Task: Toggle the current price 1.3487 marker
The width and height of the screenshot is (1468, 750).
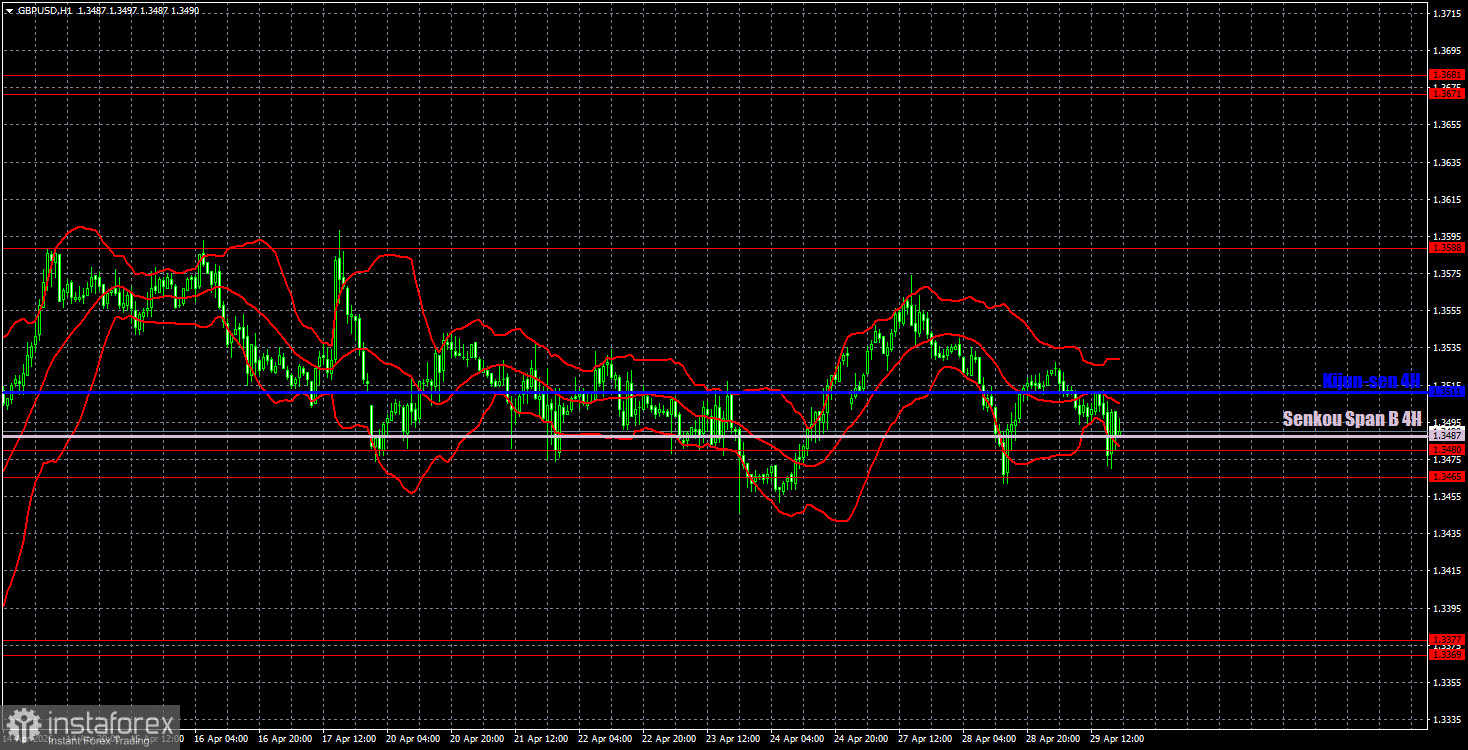Action: pyautogui.click(x=1447, y=435)
